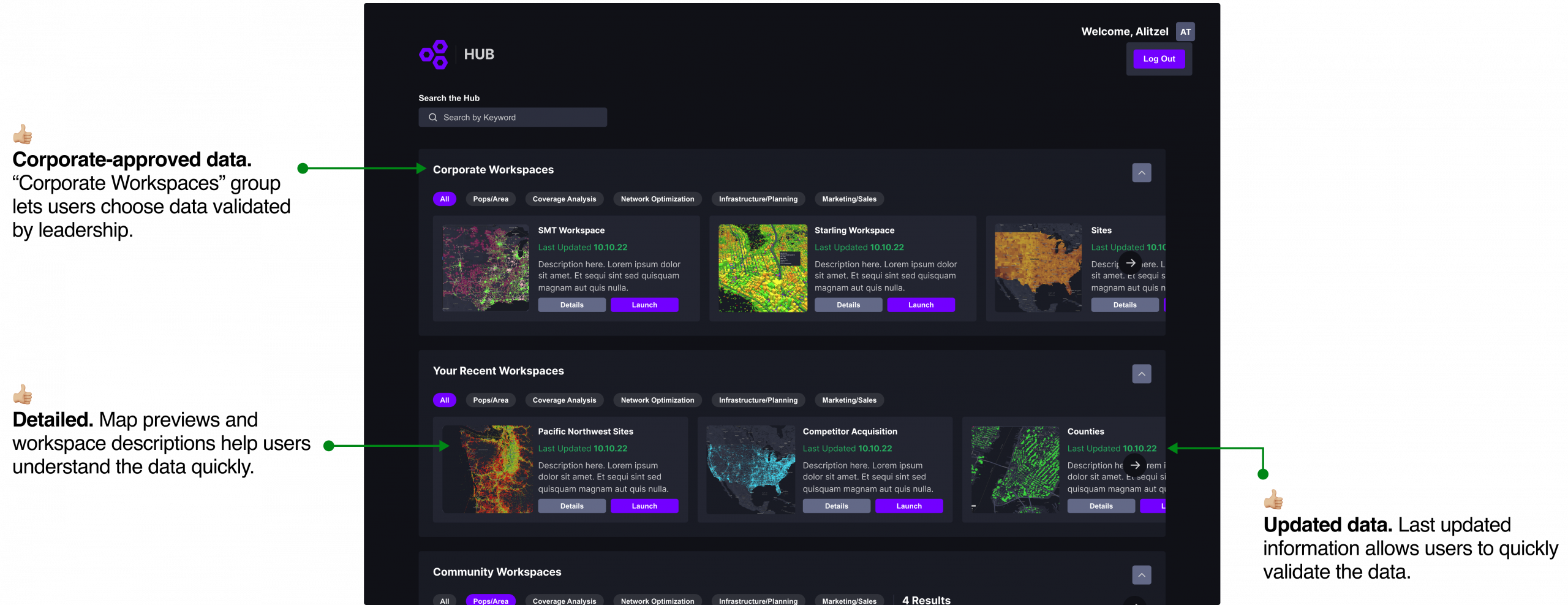Open the Starling Workspace map thumbnail
This screenshot has width=1568, height=605.
pos(763,268)
